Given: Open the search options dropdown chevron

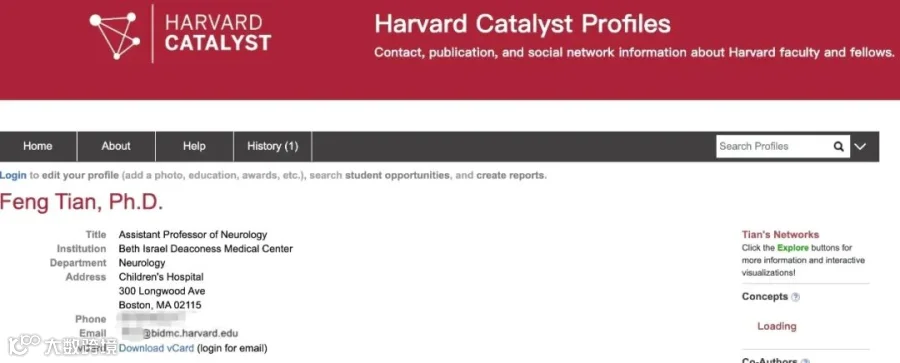Looking at the screenshot, I should tap(859, 146).
